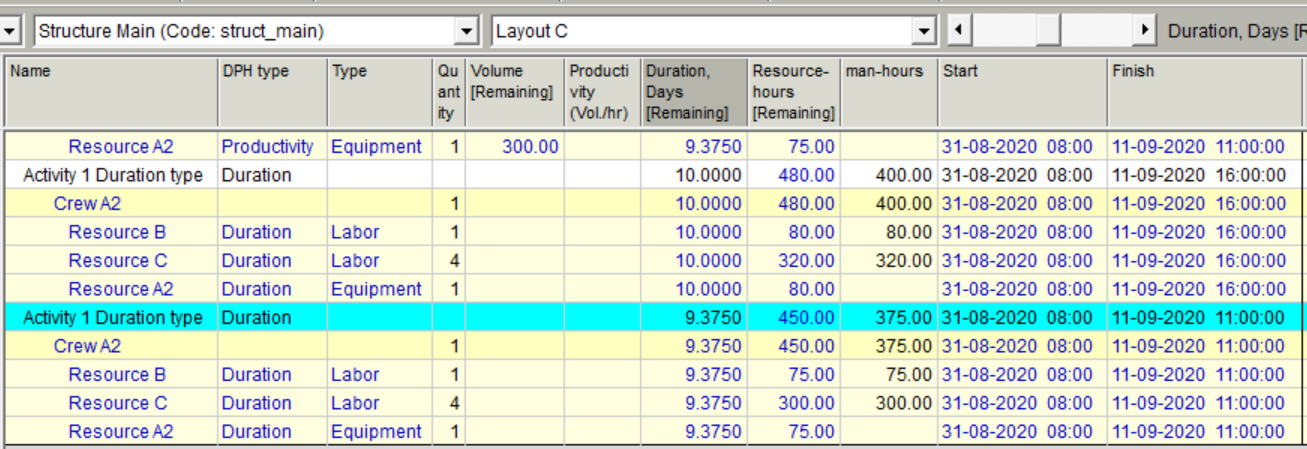
Task: Click the horizontal slider thumb
Action: click(1048, 31)
